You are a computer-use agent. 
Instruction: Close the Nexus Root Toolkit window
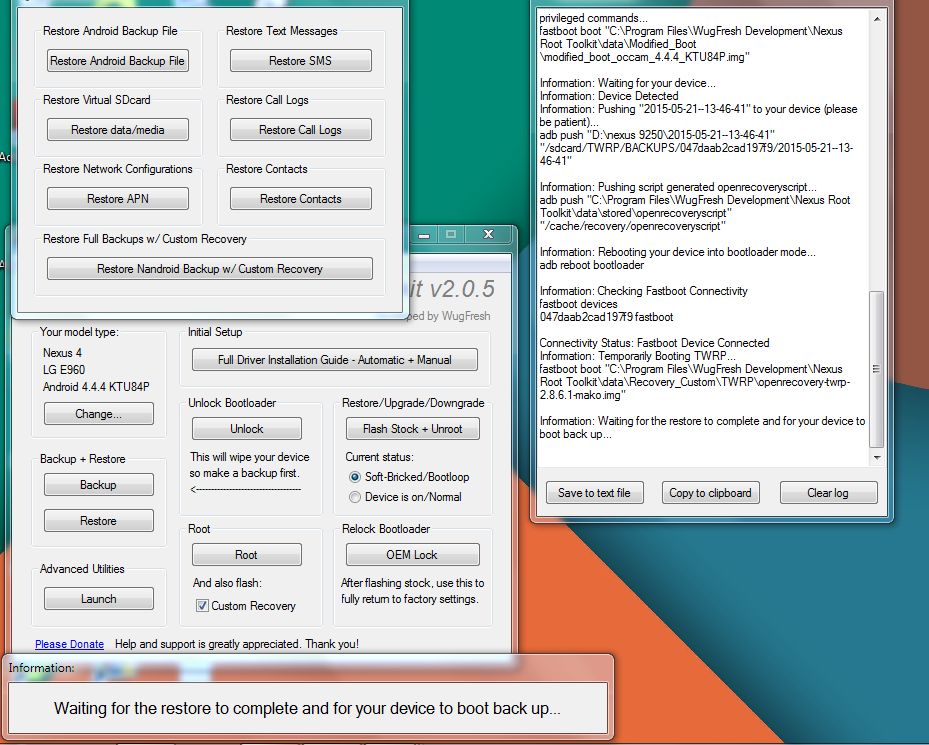(x=488, y=234)
